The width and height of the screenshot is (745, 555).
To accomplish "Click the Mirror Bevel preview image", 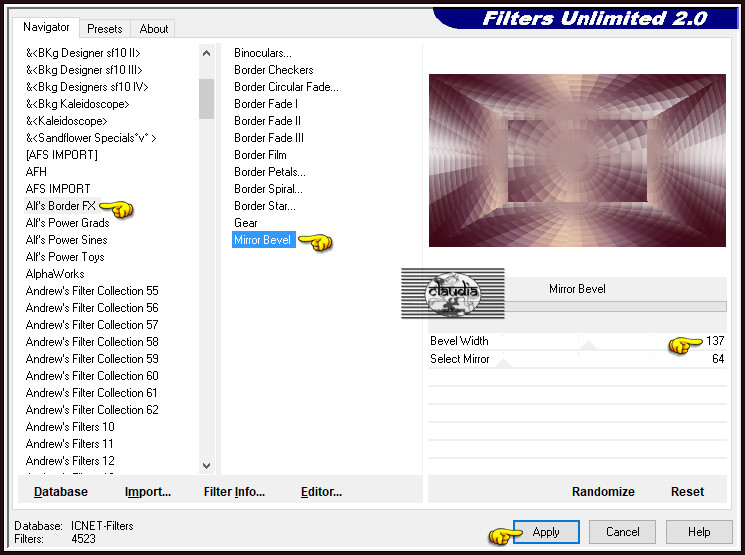I will (x=577, y=161).
